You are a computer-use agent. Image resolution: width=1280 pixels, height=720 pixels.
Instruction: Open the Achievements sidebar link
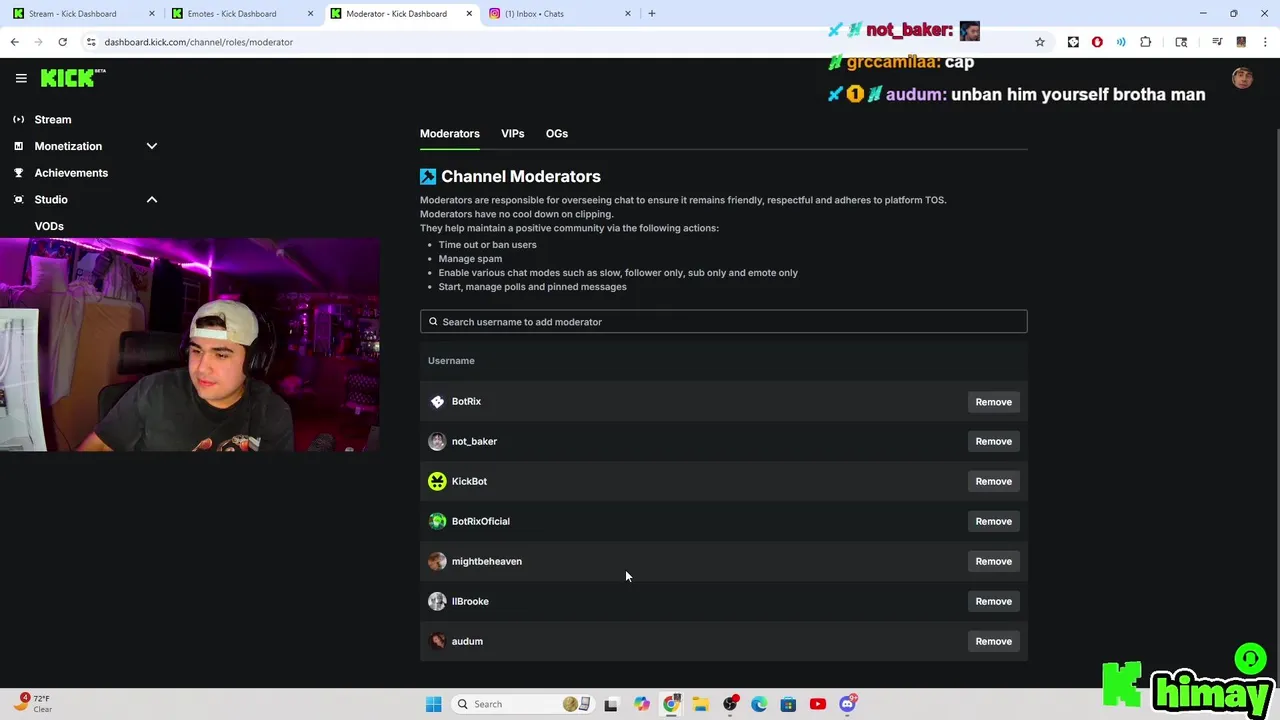pyautogui.click(x=71, y=173)
